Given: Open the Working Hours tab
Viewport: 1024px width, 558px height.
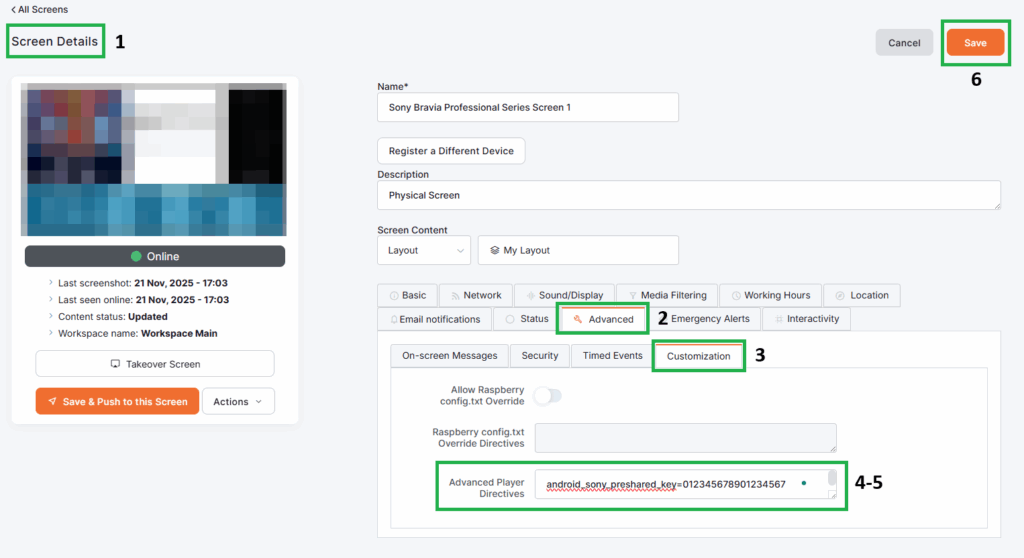Looking at the screenshot, I should pos(770,295).
